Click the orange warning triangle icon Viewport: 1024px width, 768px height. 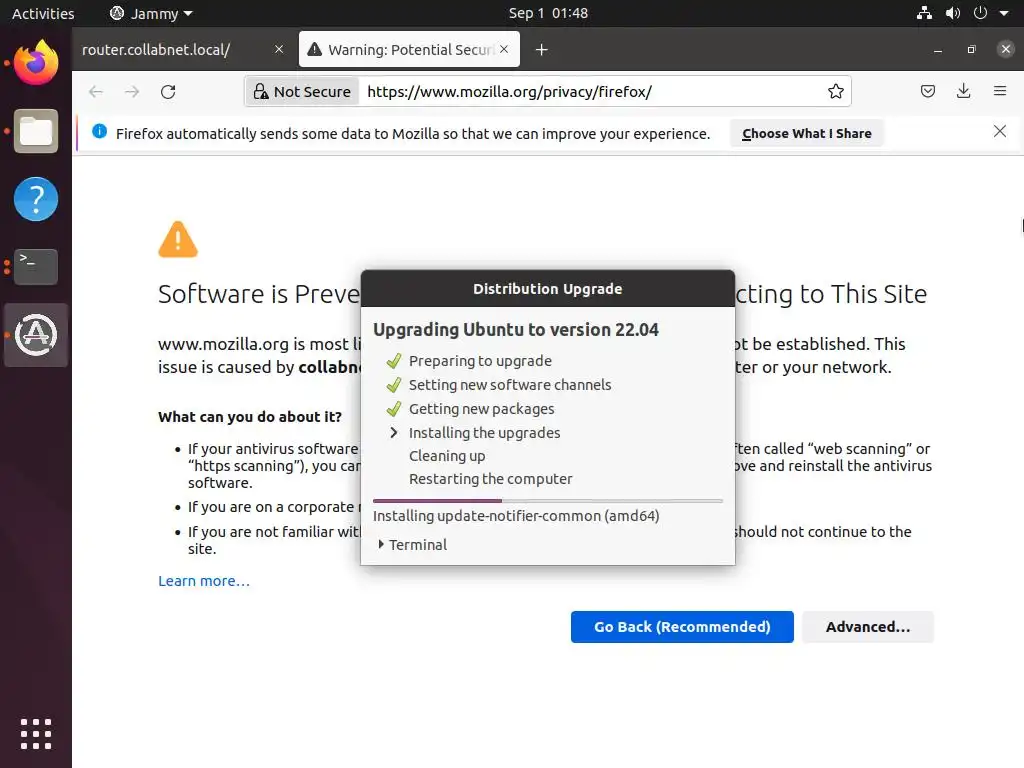[x=178, y=239]
